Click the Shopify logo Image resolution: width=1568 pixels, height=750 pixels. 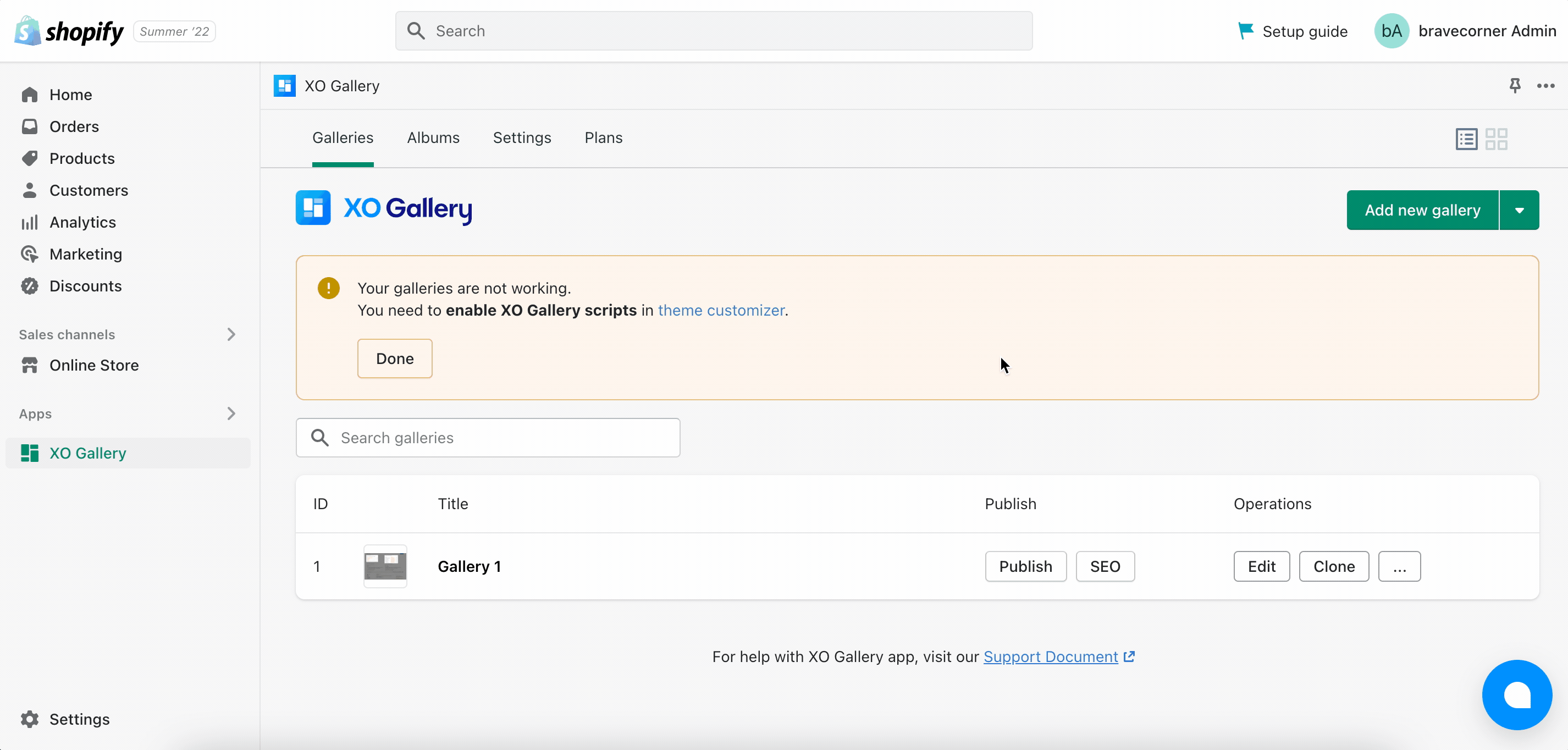[x=69, y=31]
